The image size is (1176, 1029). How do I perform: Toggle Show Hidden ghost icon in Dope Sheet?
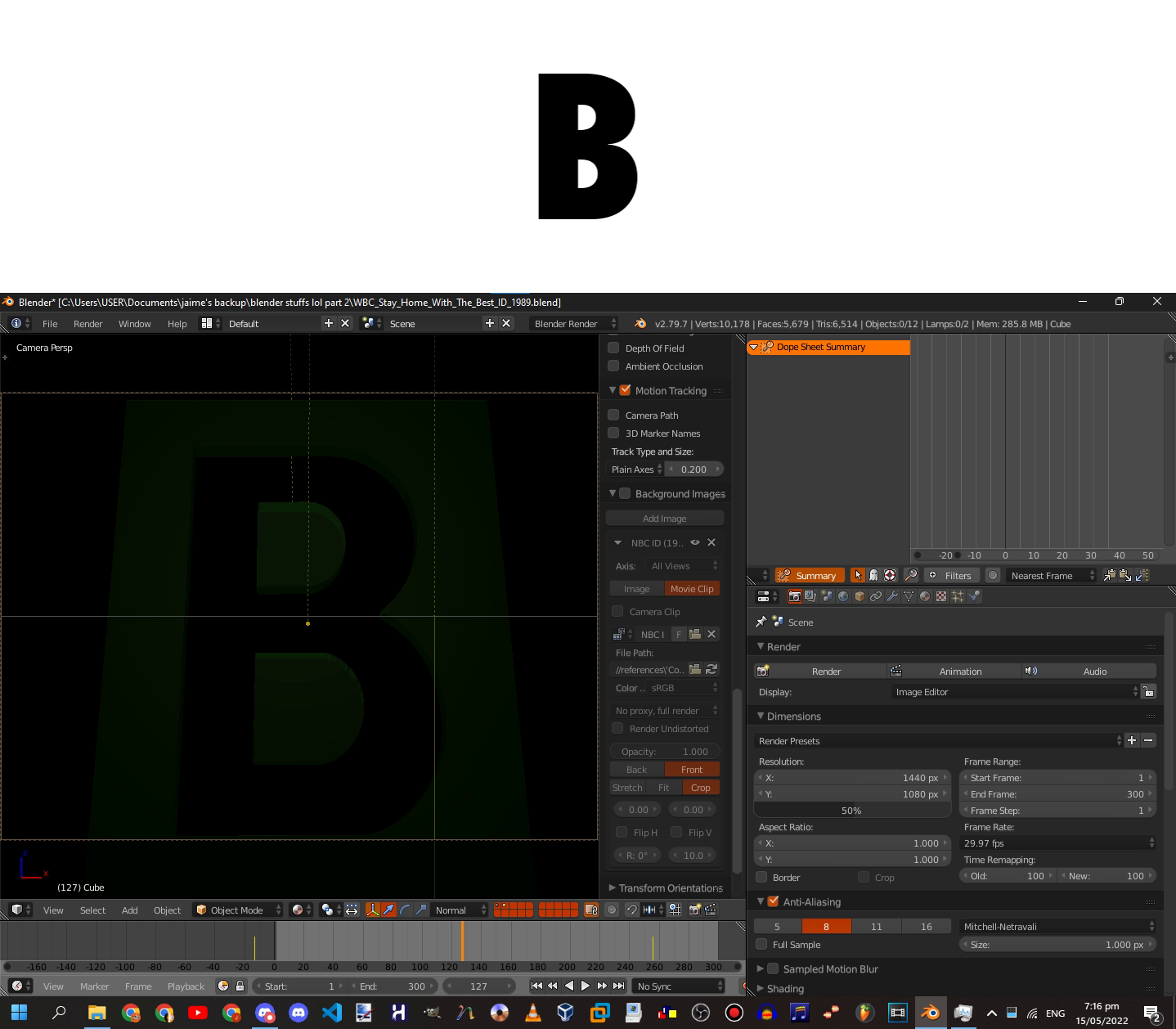click(x=873, y=575)
